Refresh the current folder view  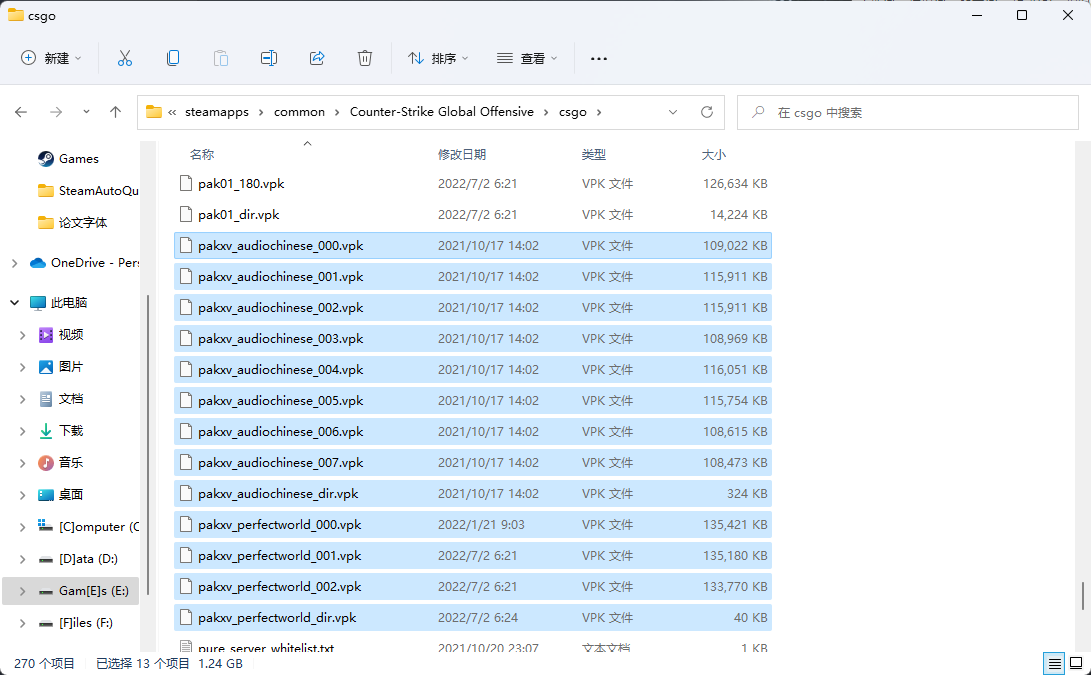[707, 112]
